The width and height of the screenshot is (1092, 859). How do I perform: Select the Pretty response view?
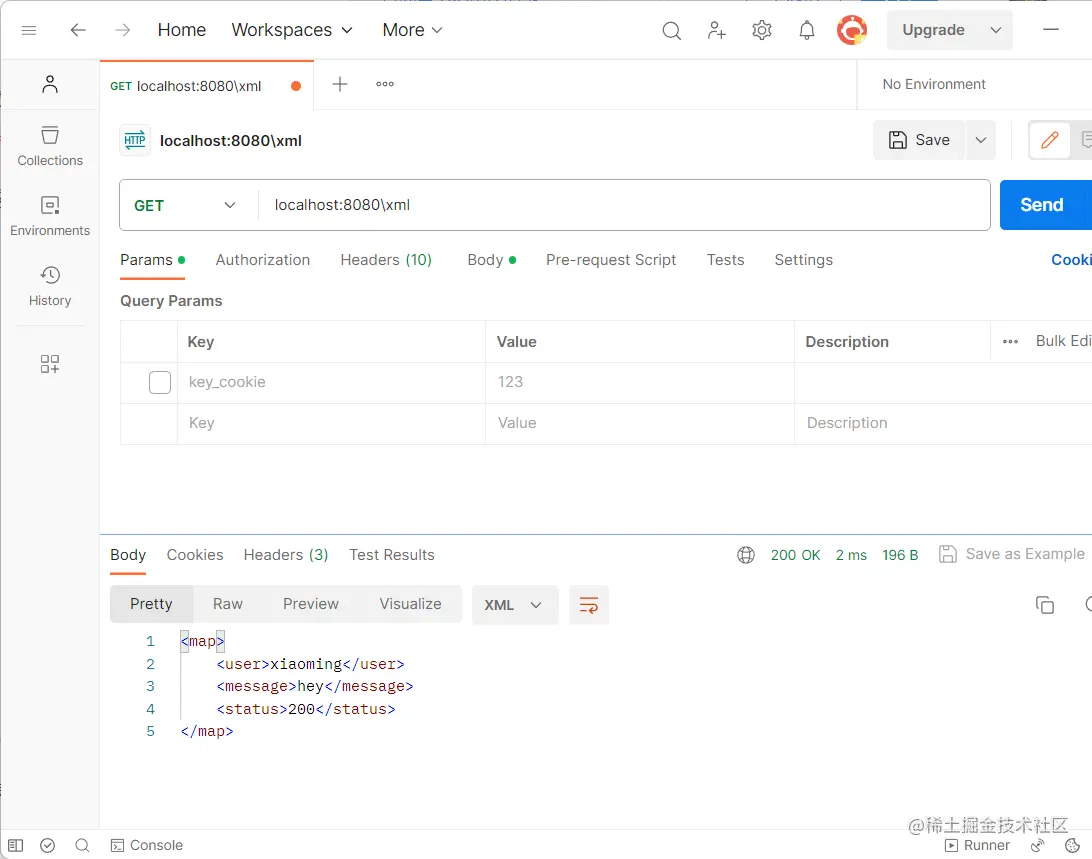[x=151, y=604]
